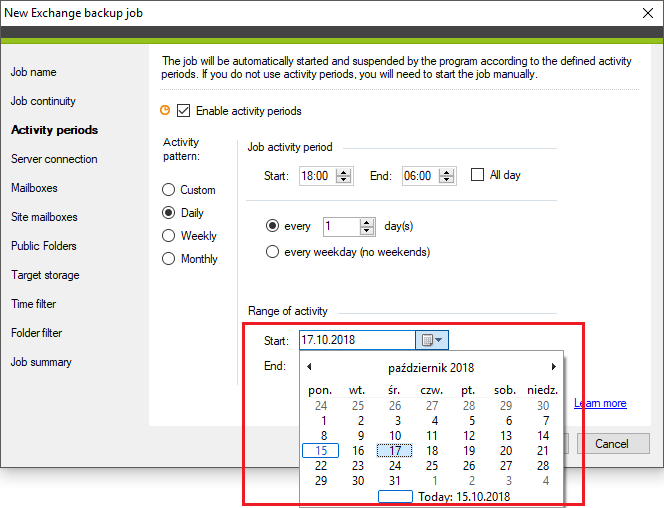This screenshot has width=664, height=508.
Task: Pick October 17 in the calendar
Action: 395,450
